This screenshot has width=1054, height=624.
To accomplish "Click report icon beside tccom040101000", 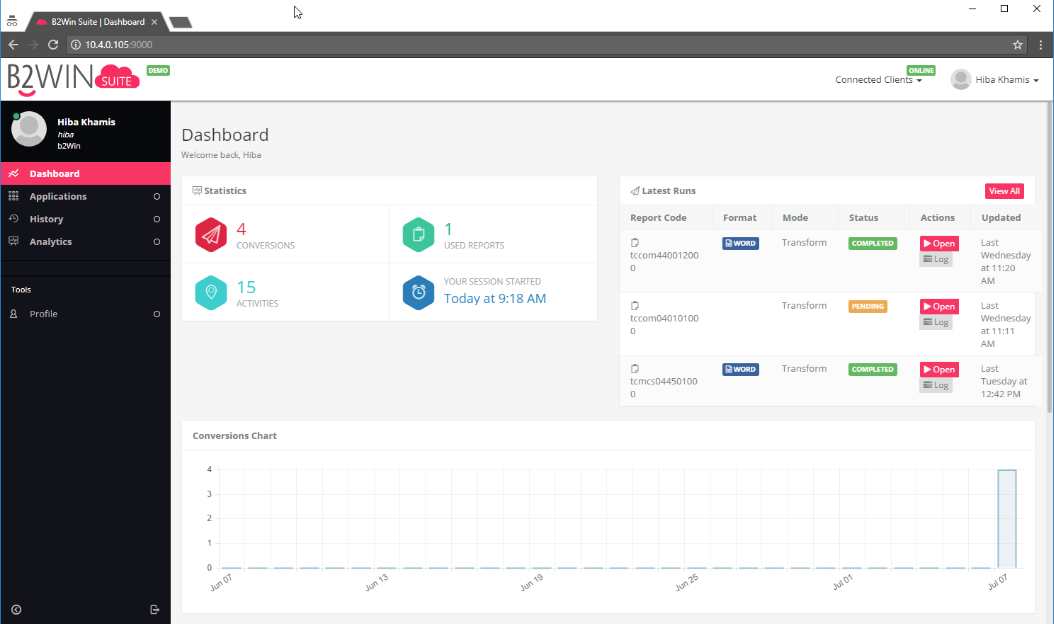I will (635, 306).
